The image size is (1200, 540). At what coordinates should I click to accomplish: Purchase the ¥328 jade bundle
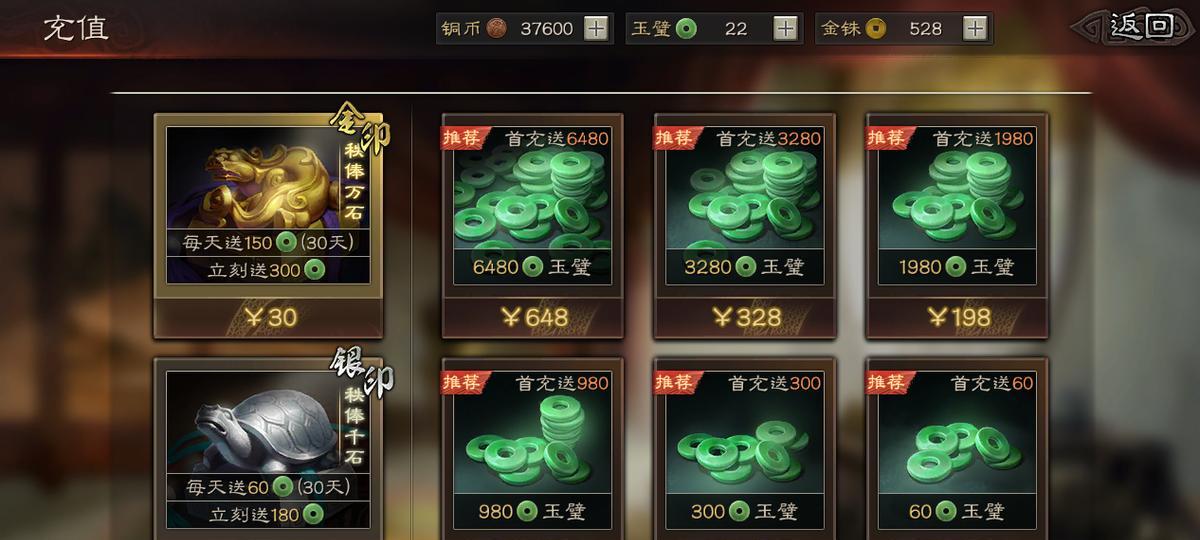[744, 318]
